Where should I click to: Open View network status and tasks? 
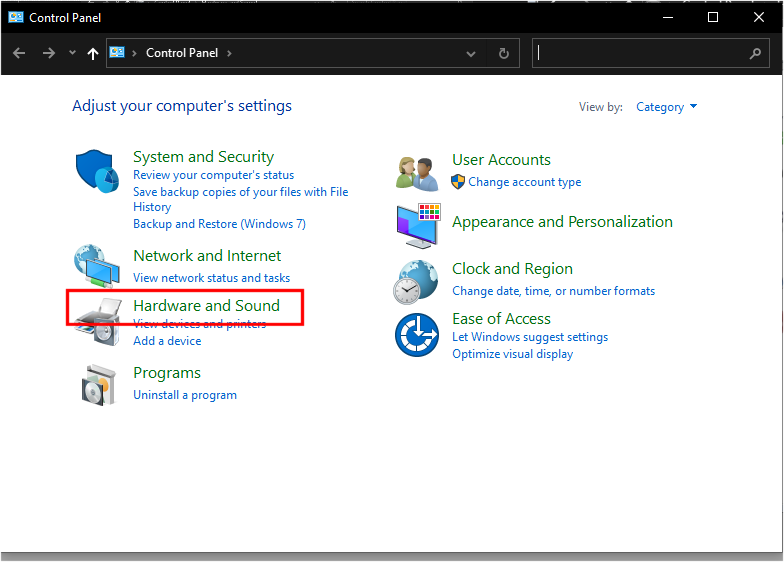(x=212, y=278)
